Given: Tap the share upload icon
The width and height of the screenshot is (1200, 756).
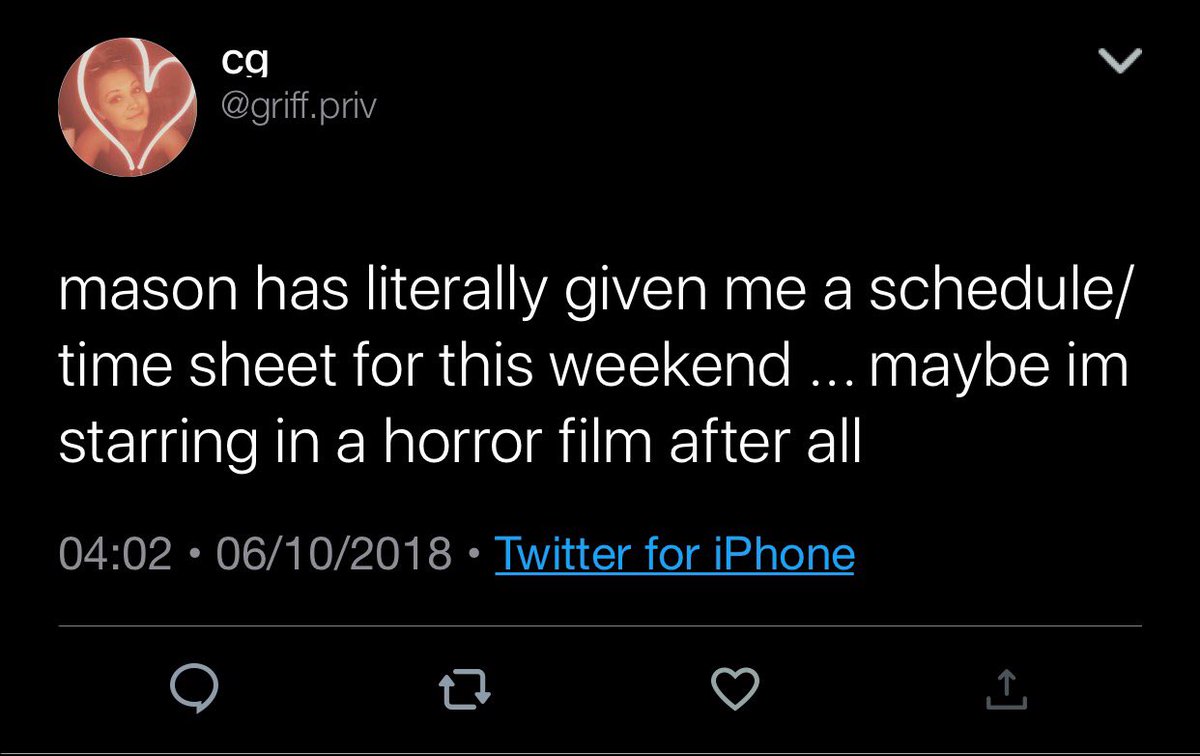Looking at the screenshot, I should 1007,687.
